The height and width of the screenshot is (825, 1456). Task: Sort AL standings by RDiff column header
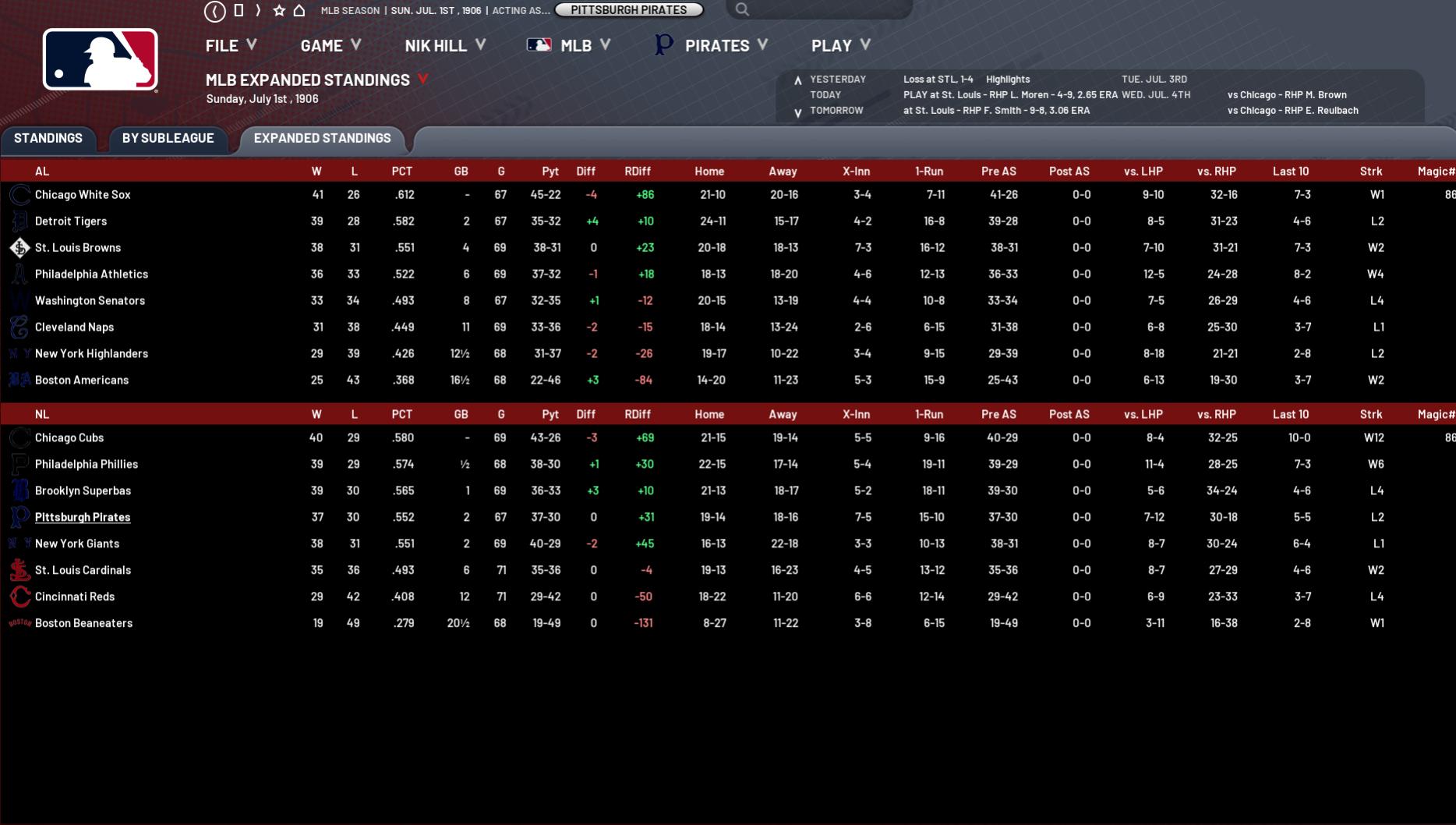click(x=637, y=172)
